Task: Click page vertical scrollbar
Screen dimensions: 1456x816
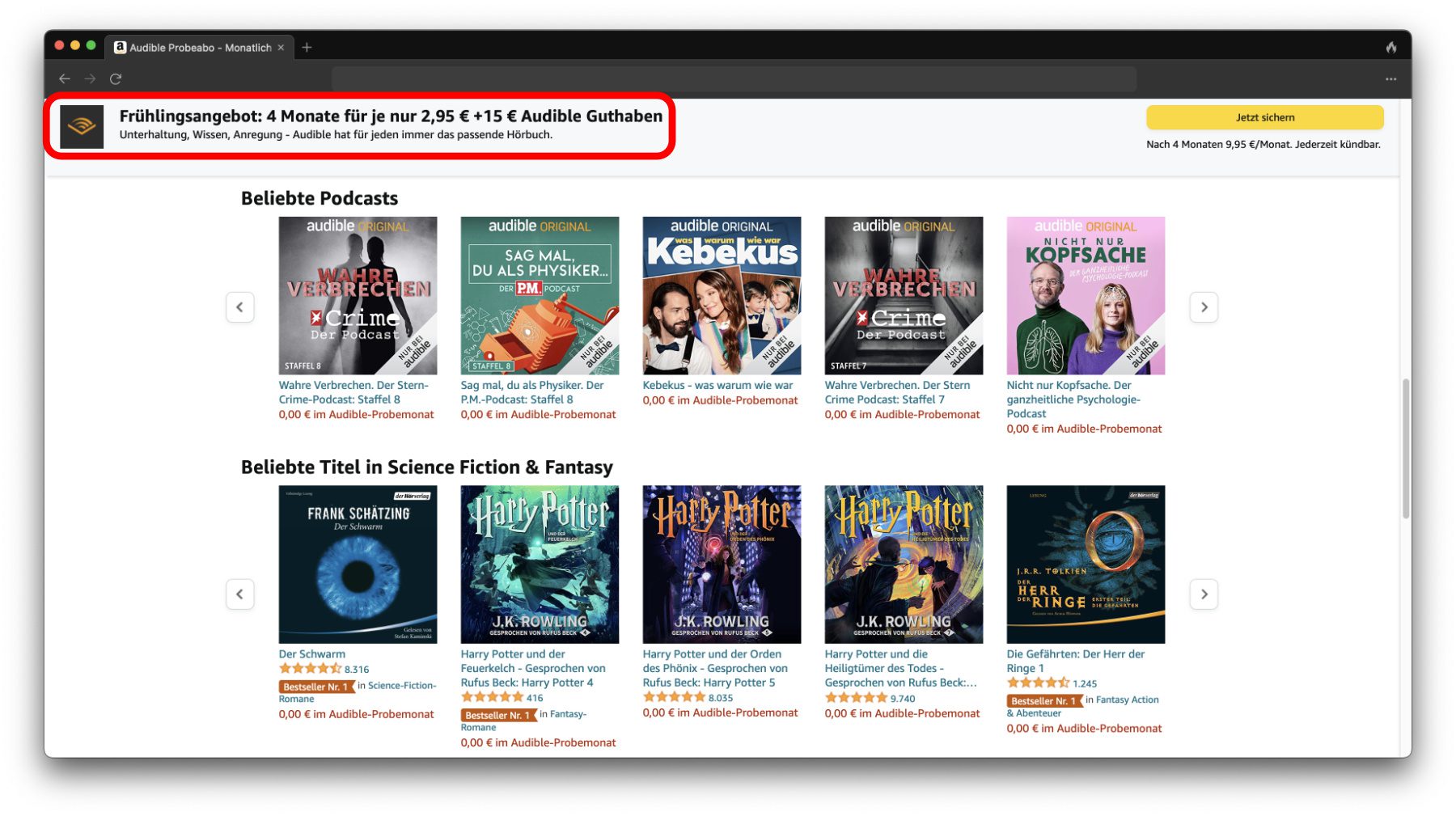Action: click(1406, 449)
